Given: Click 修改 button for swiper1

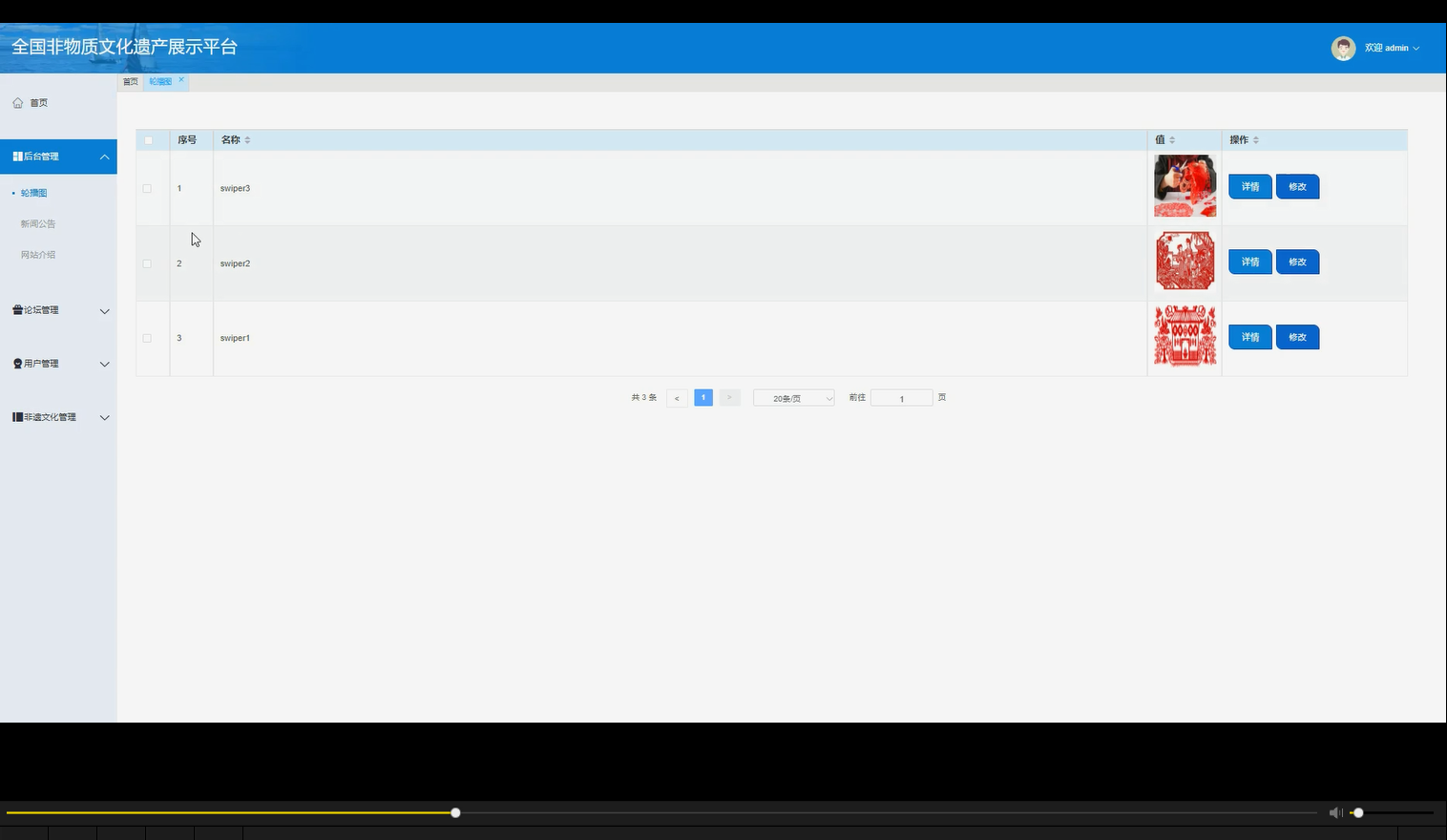Looking at the screenshot, I should click(x=1297, y=337).
